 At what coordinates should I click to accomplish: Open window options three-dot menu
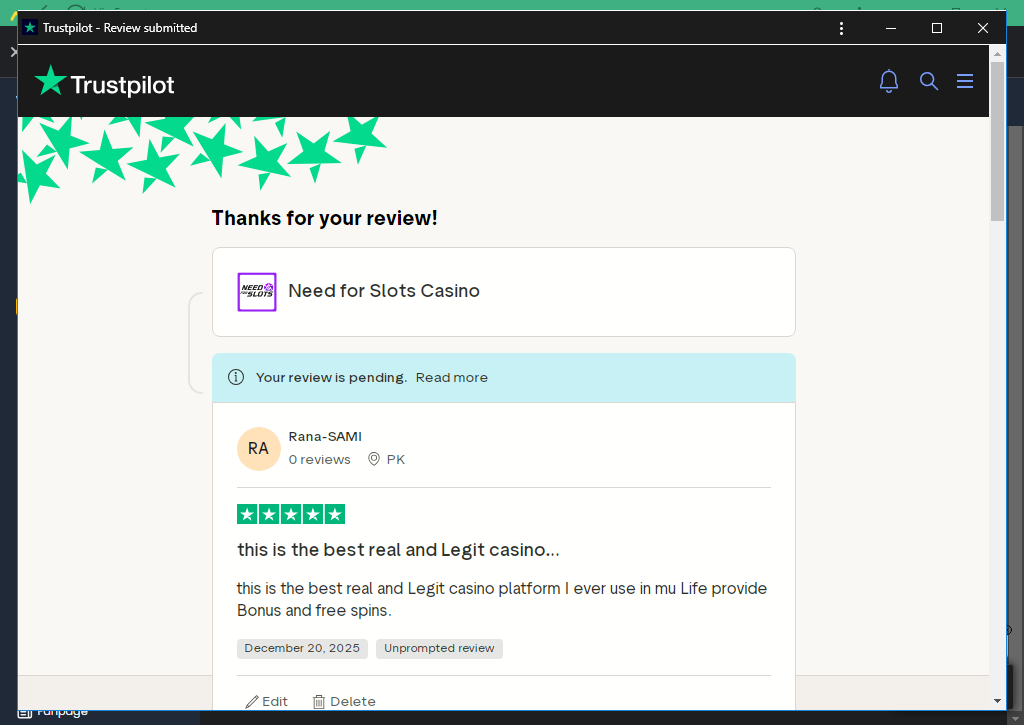click(841, 28)
